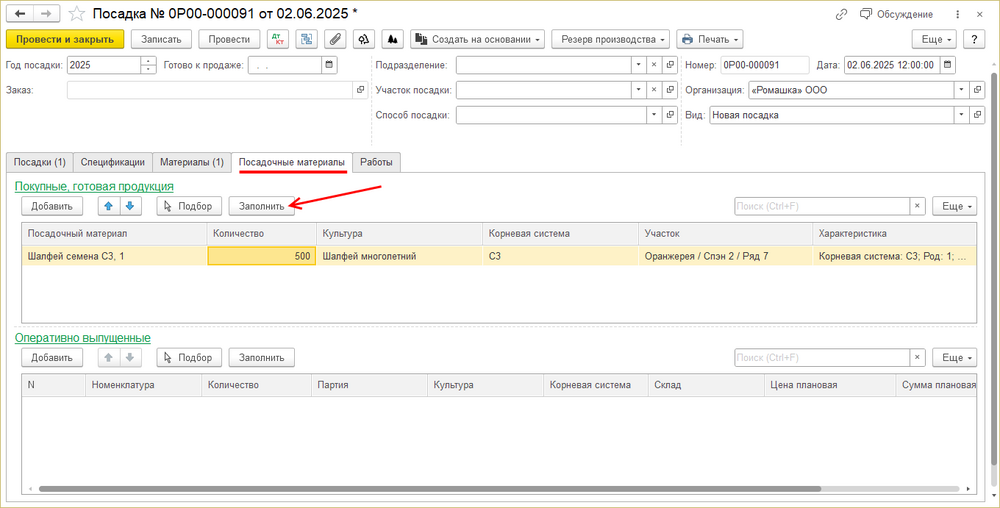The height and width of the screenshot is (508, 1000).
Task: Move row up with blue arrow
Action: (108, 206)
